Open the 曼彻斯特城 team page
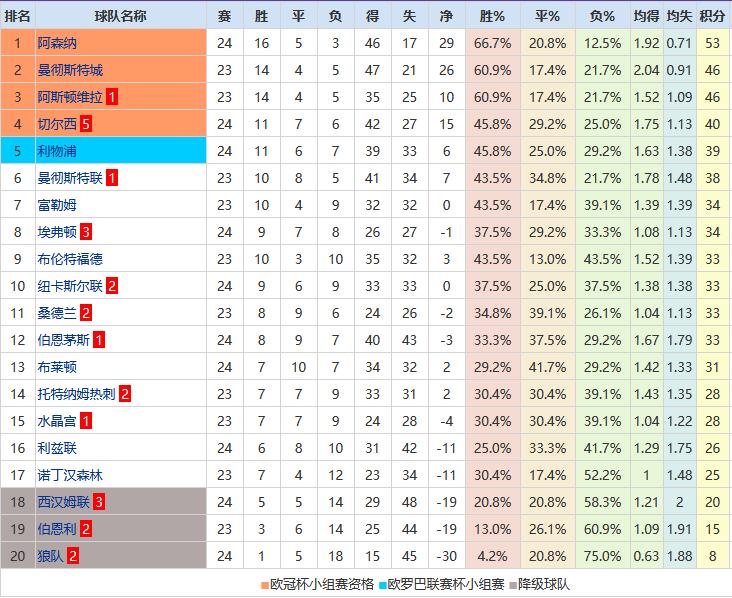Screen dimensions: 732x598 pyautogui.click(x=70, y=70)
